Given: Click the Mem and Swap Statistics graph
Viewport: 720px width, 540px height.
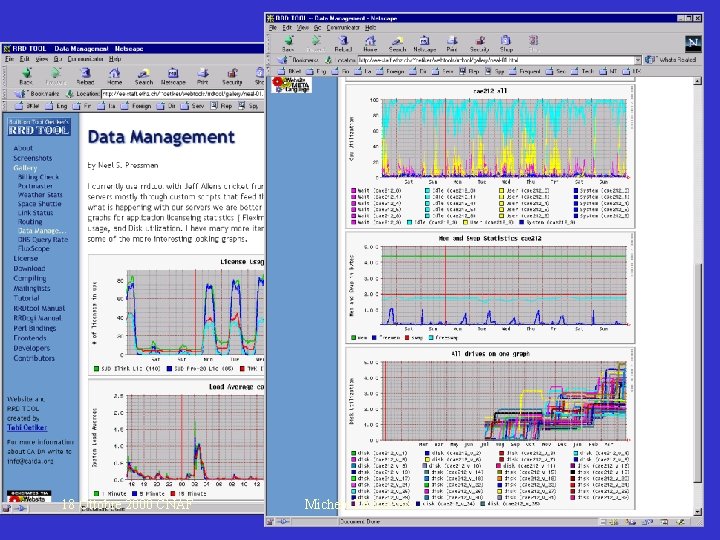Looking at the screenshot, I should [x=490, y=288].
